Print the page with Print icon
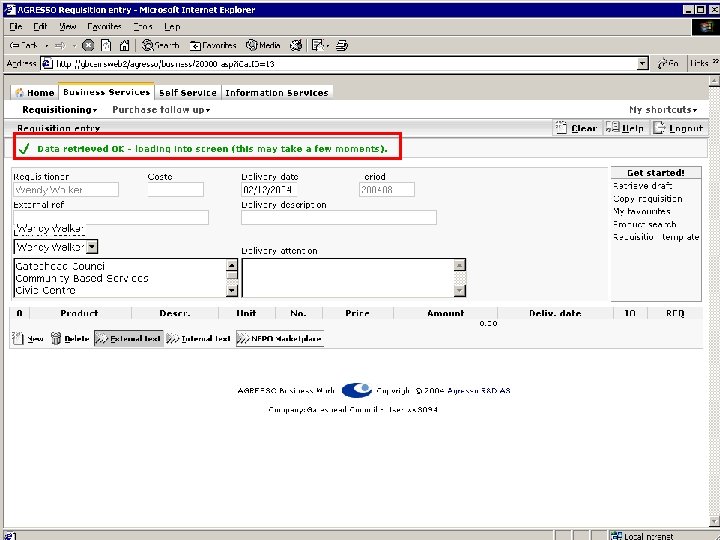 (x=342, y=45)
